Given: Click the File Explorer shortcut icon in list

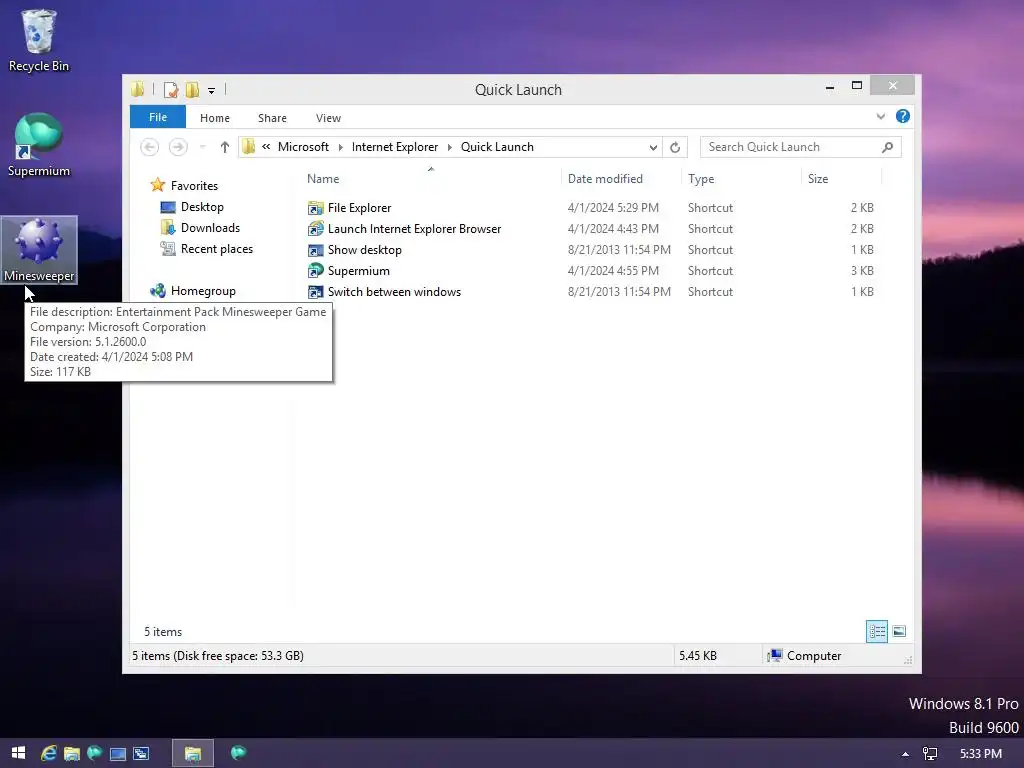Looking at the screenshot, I should tap(315, 208).
